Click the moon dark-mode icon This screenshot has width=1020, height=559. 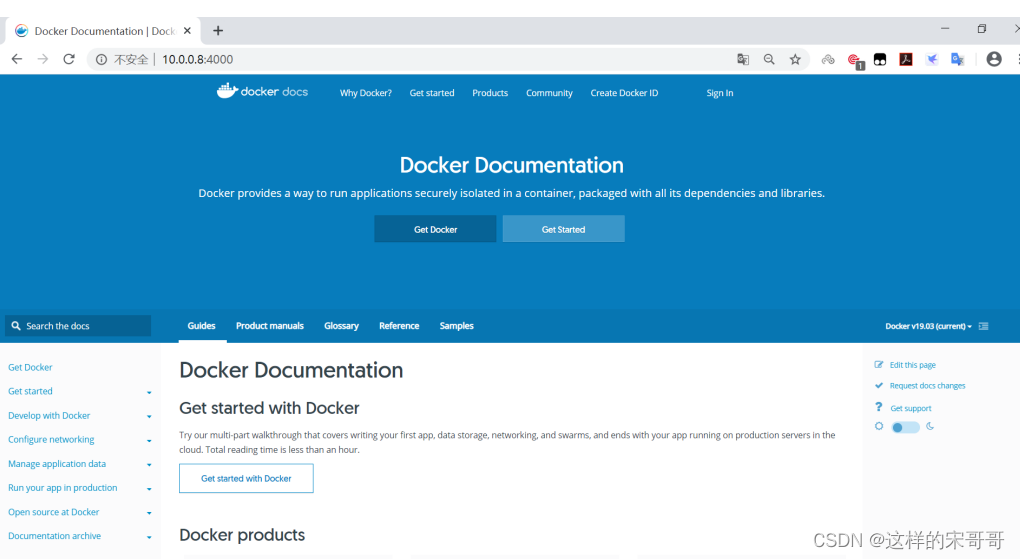tap(930, 426)
